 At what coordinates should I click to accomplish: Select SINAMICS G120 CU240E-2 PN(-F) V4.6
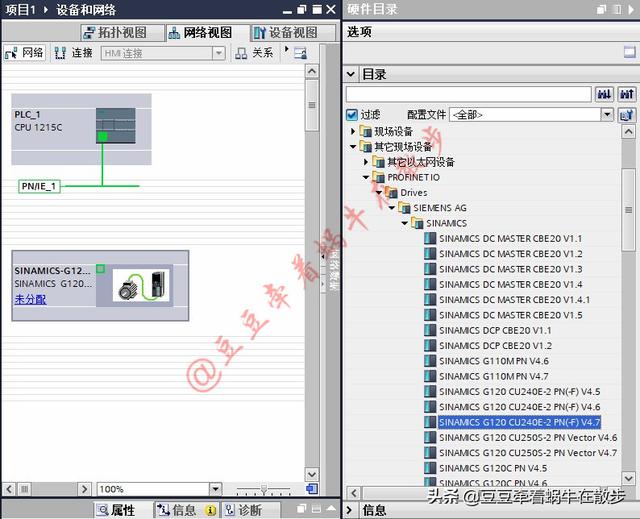point(520,407)
